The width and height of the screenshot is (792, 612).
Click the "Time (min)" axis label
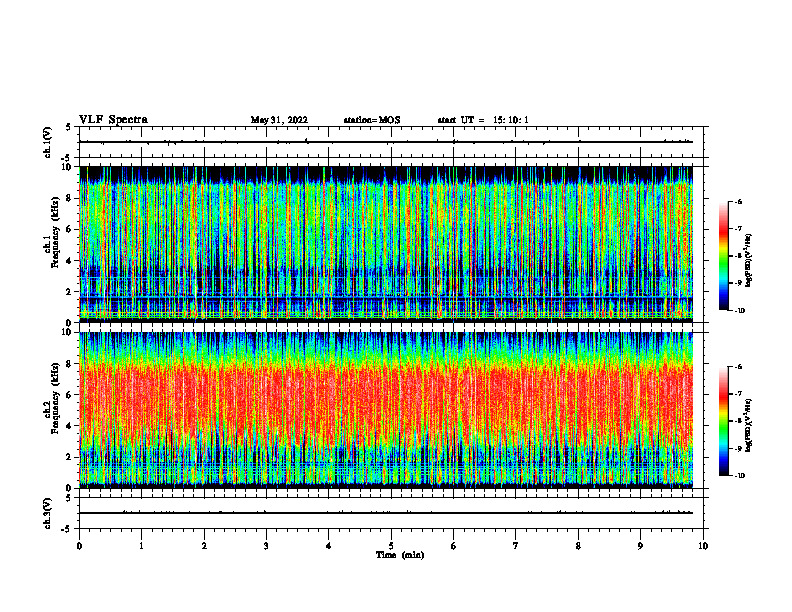(400, 555)
